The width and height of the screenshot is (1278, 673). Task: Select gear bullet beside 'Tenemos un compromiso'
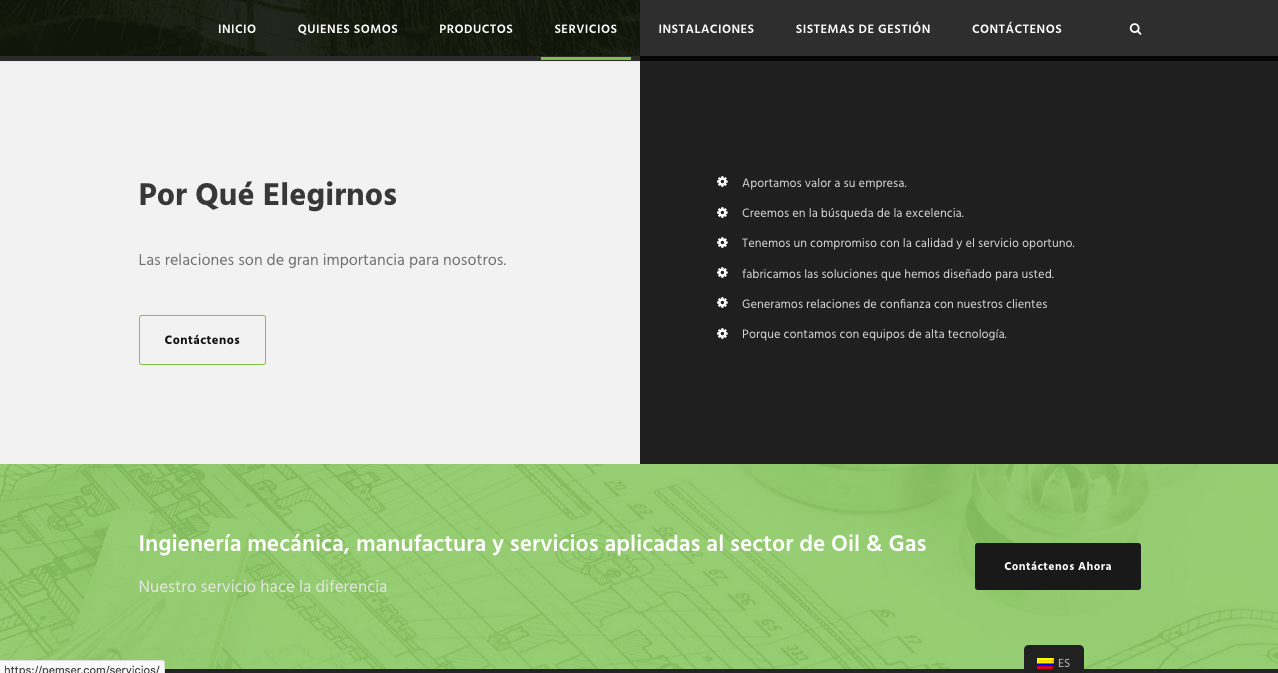tap(722, 243)
